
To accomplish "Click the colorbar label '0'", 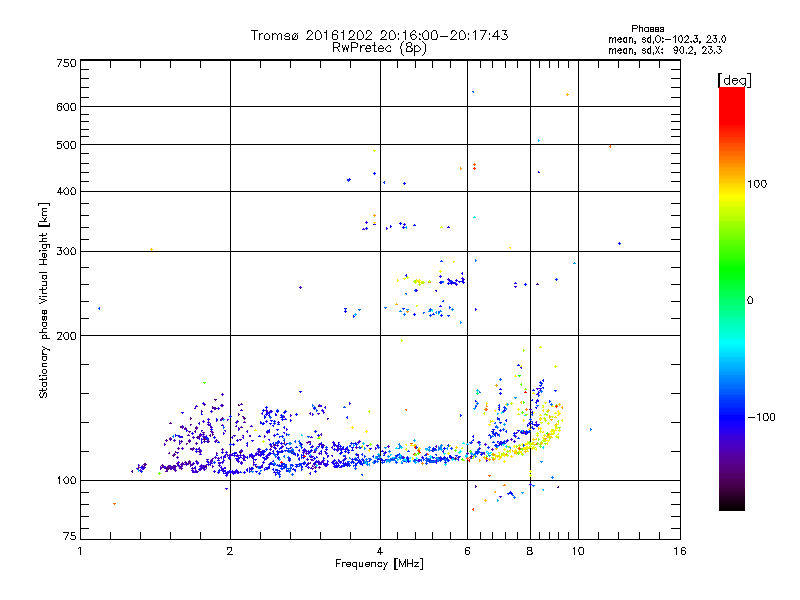I will click(x=750, y=301).
